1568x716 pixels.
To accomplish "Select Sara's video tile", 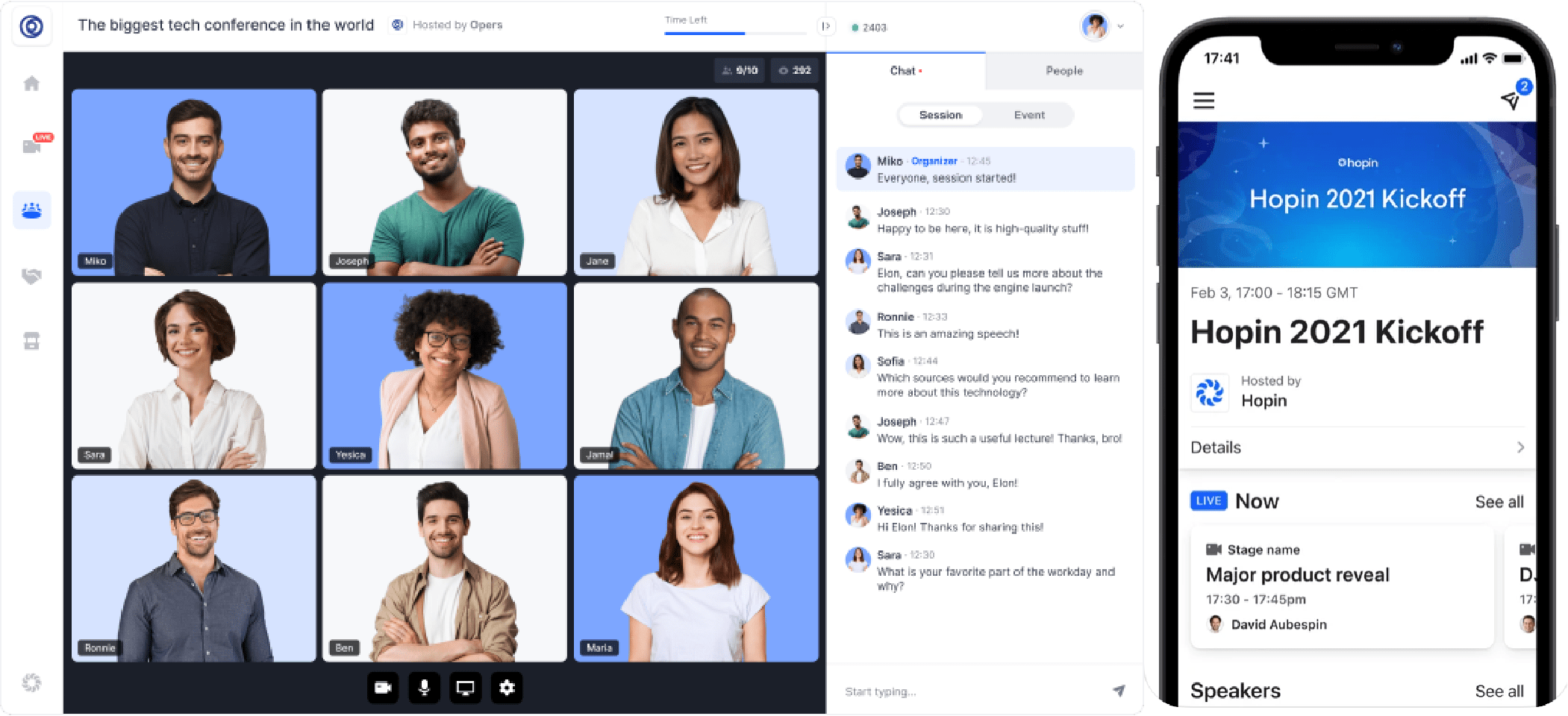I will 194,376.
